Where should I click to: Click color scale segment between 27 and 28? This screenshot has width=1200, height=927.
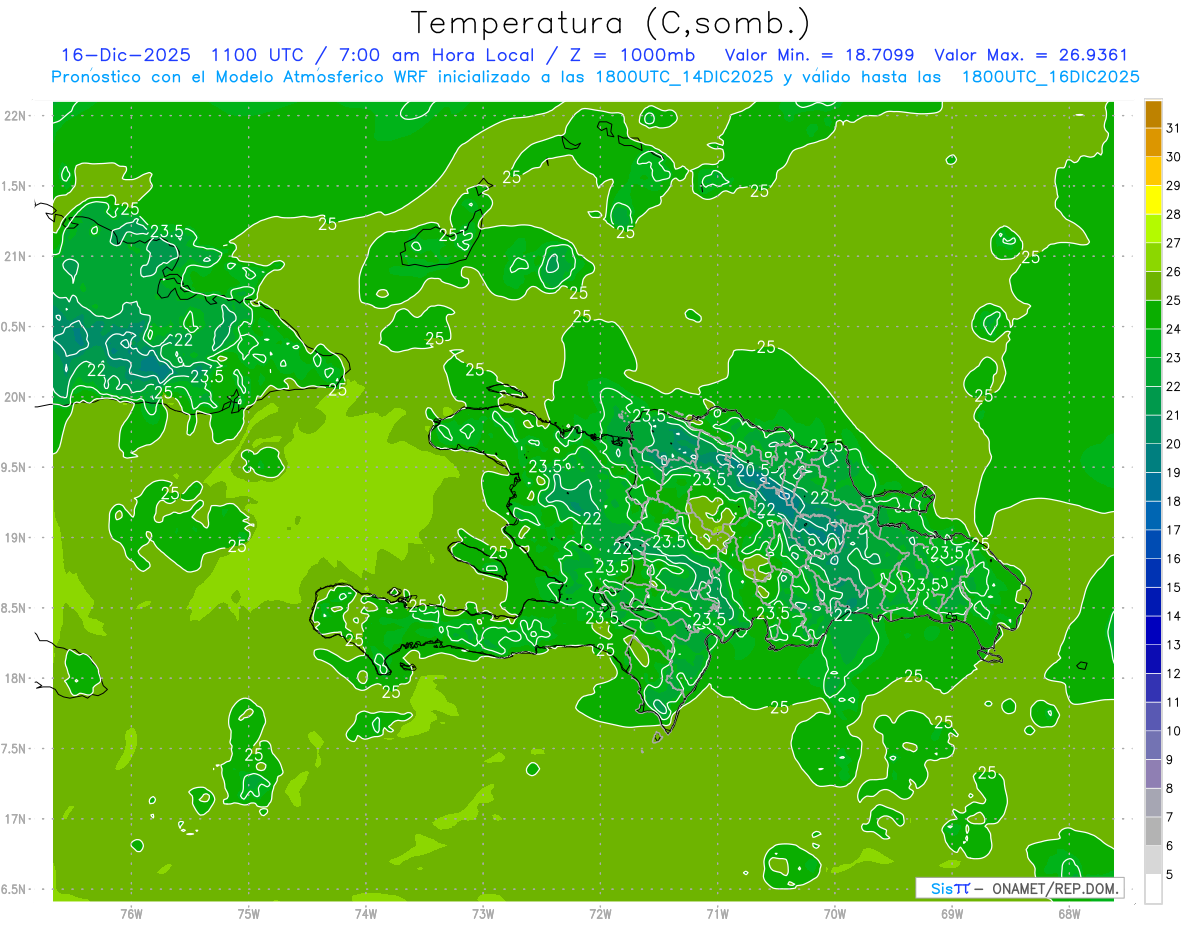point(1153,229)
